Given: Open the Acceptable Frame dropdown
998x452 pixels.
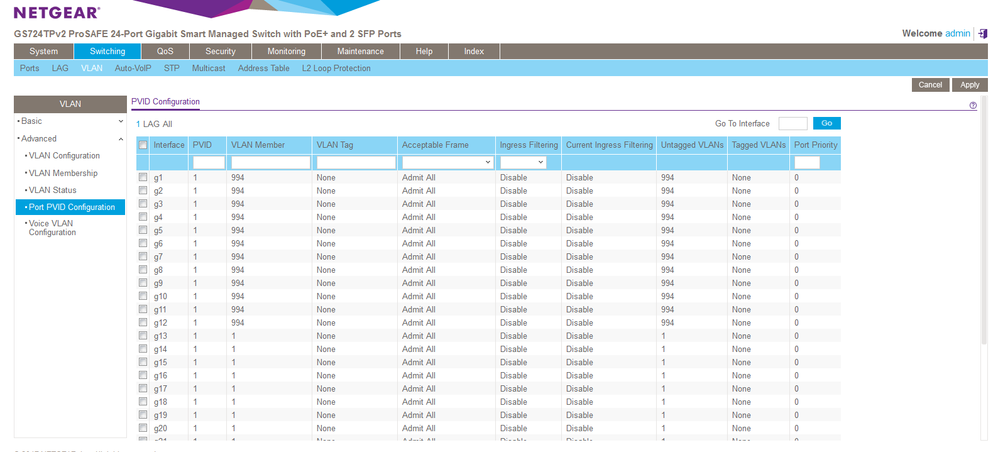Looking at the screenshot, I should (447, 162).
